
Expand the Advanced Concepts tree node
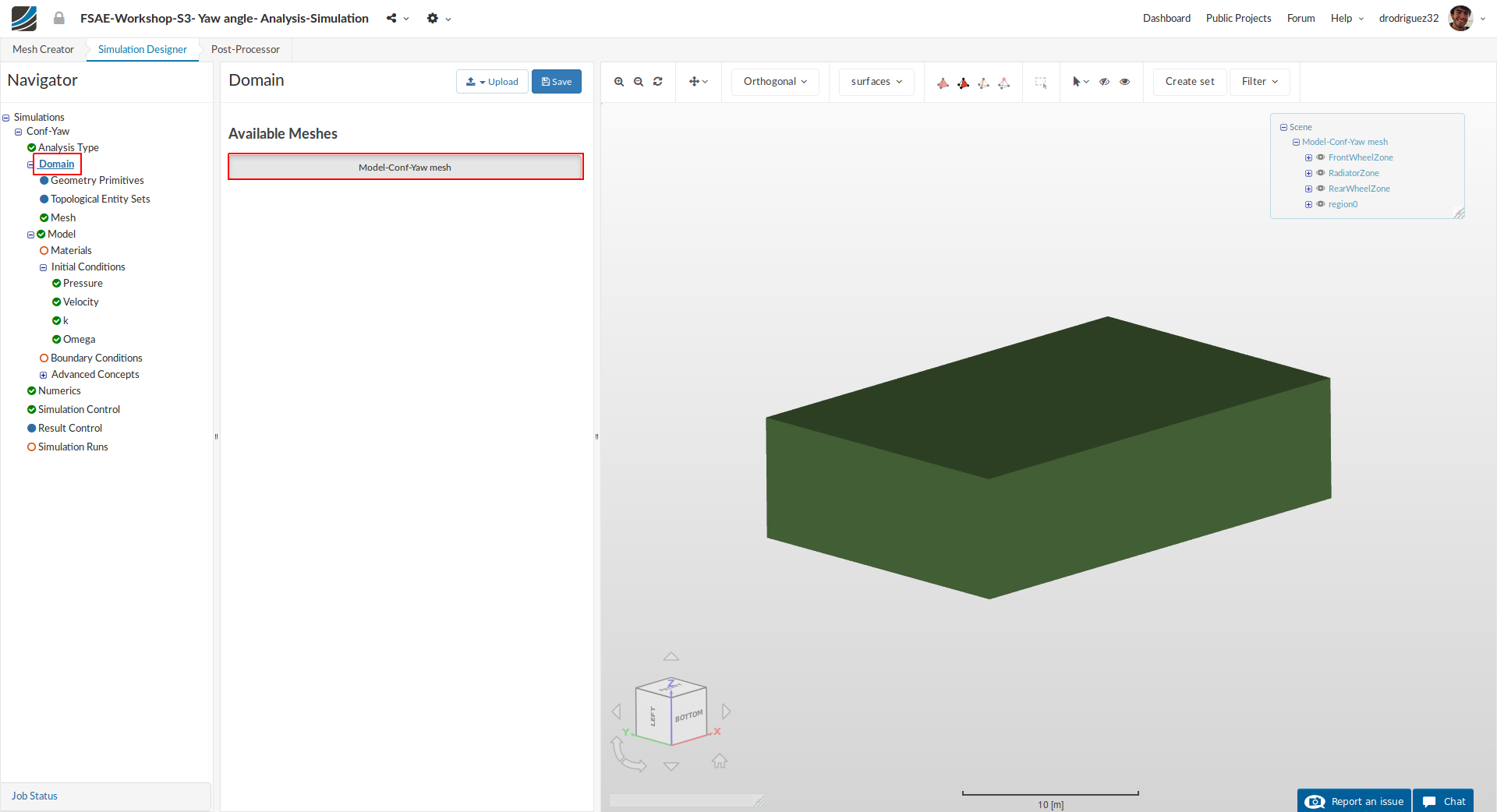[x=44, y=375]
